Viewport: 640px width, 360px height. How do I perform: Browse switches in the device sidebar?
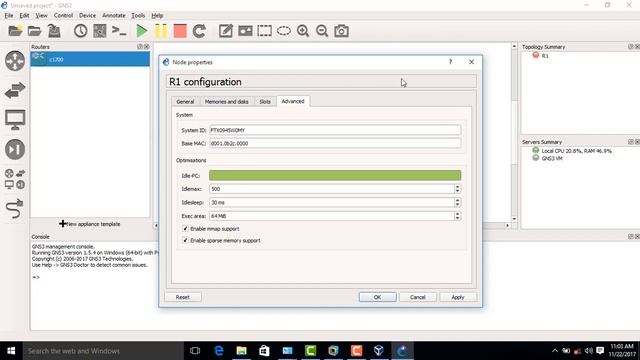click(x=15, y=90)
